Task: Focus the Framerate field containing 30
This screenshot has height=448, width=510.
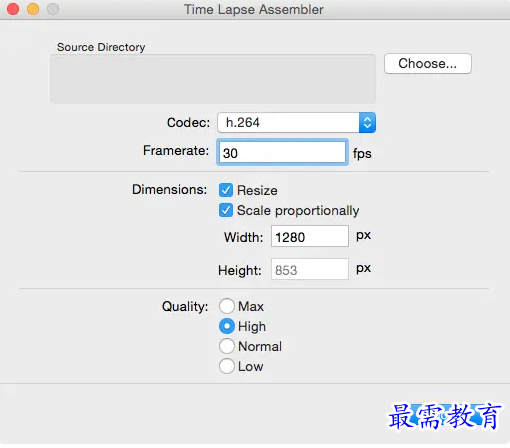Action: coord(282,153)
